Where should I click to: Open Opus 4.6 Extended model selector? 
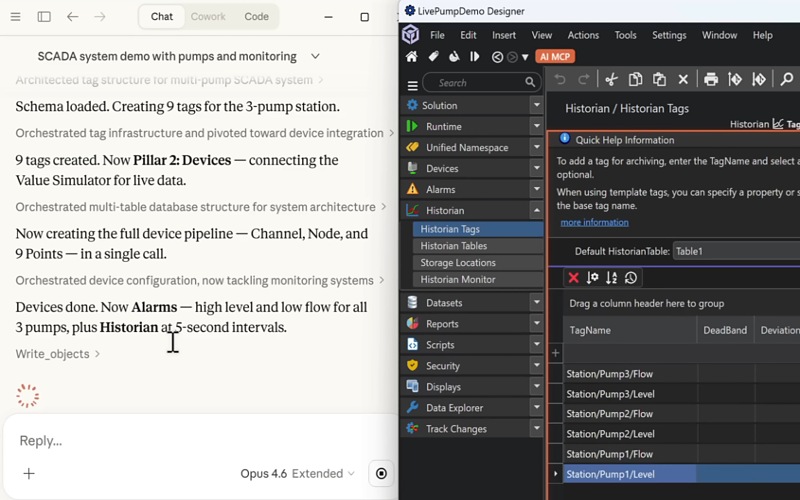[x=297, y=474]
